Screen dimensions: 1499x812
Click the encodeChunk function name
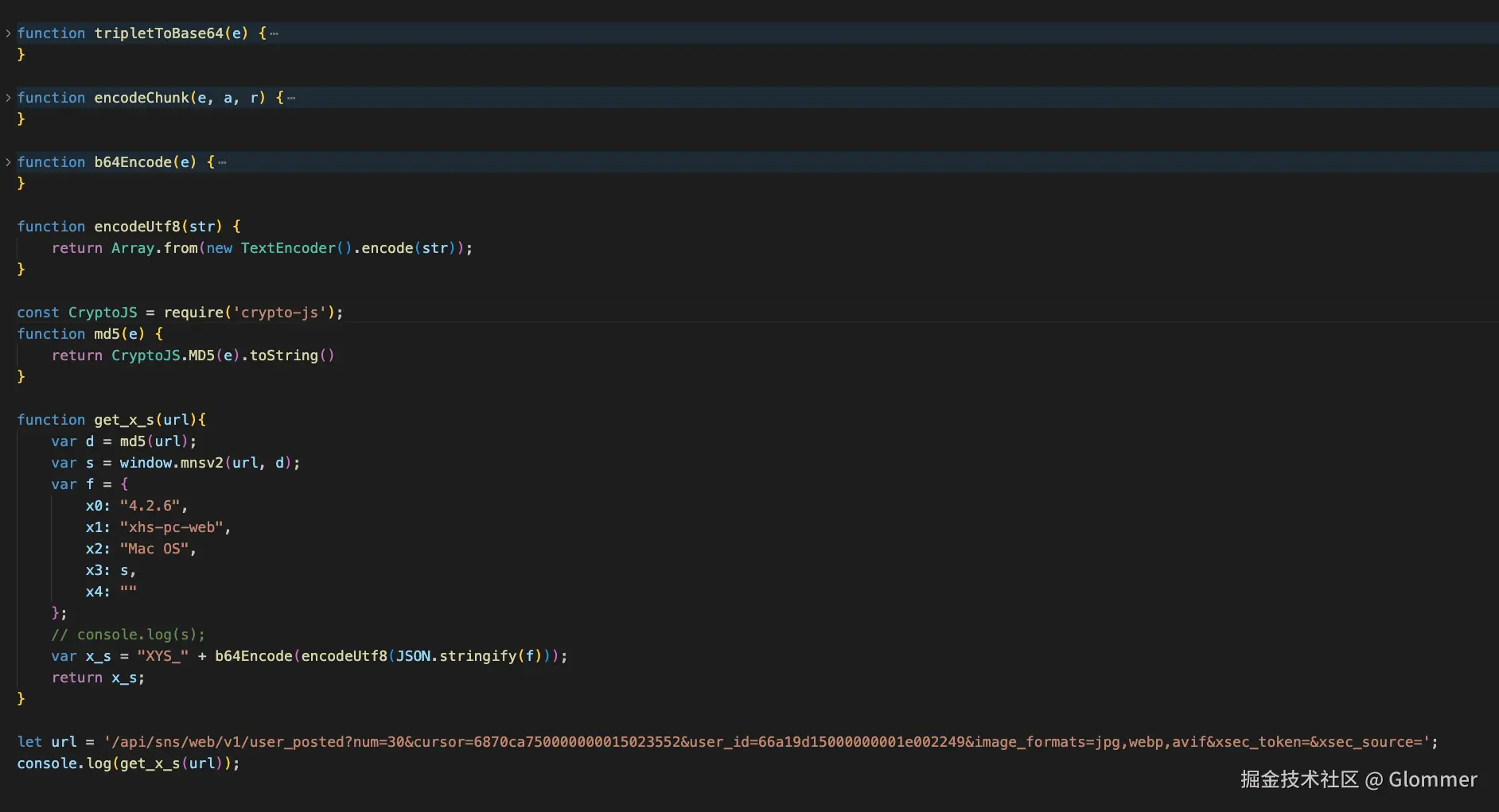tap(142, 98)
